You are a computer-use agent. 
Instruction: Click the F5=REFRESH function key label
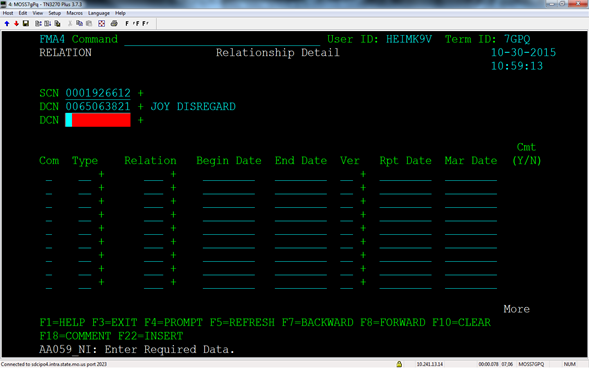pyautogui.click(x=242, y=323)
